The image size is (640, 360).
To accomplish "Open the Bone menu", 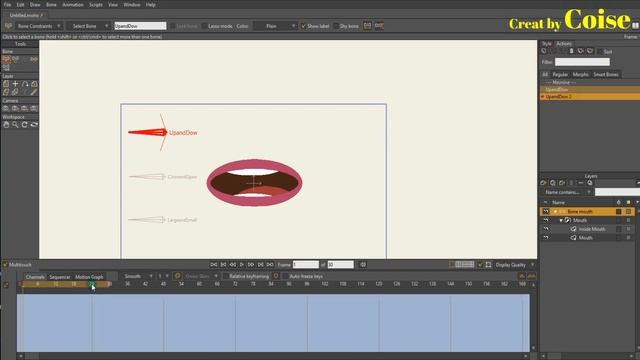I will click(x=51, y=4).
